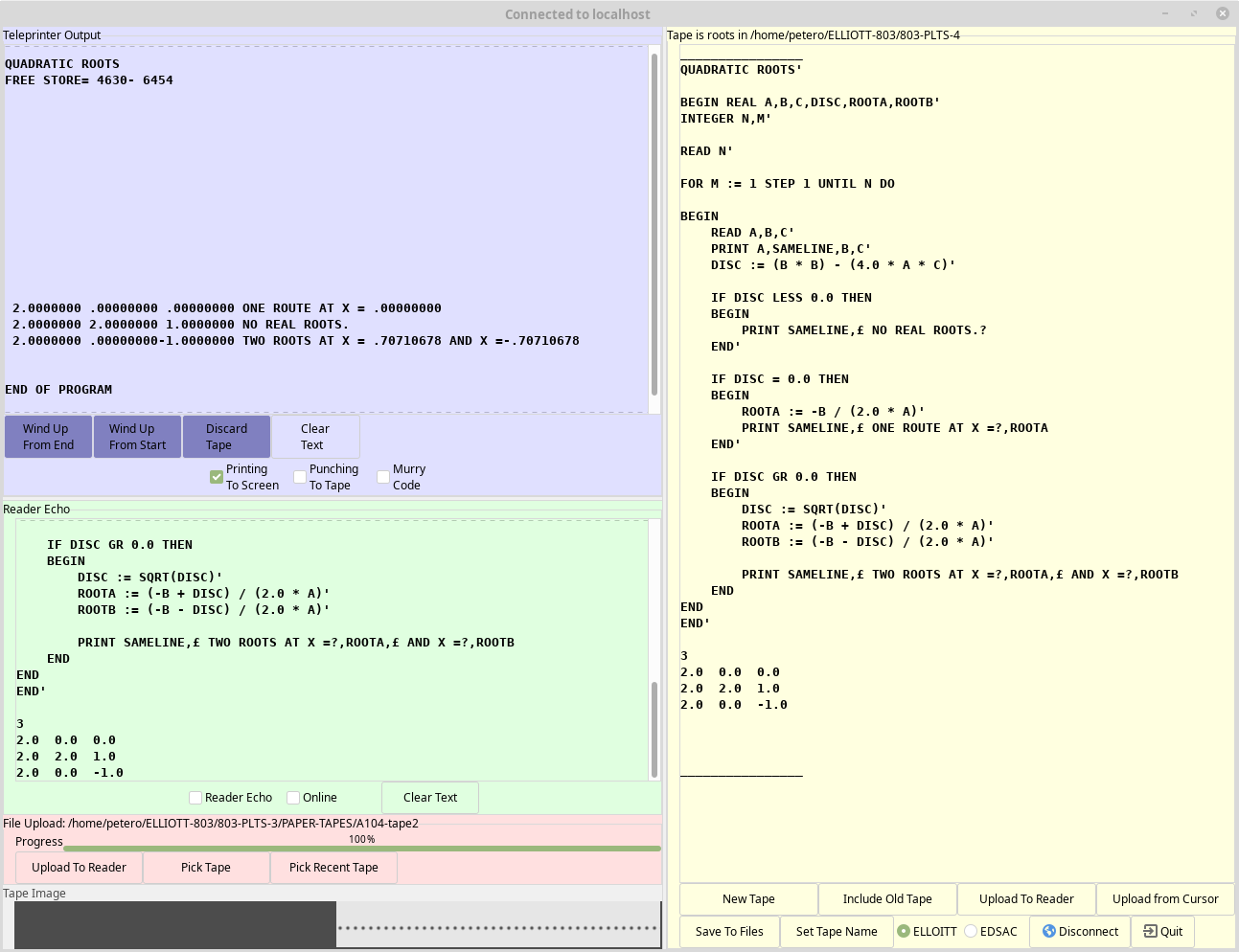Image resolution: width=1239 pixels, height=952 pixels.
Task: Click Wind Up From Start button
Action: [x=138, y=437]
